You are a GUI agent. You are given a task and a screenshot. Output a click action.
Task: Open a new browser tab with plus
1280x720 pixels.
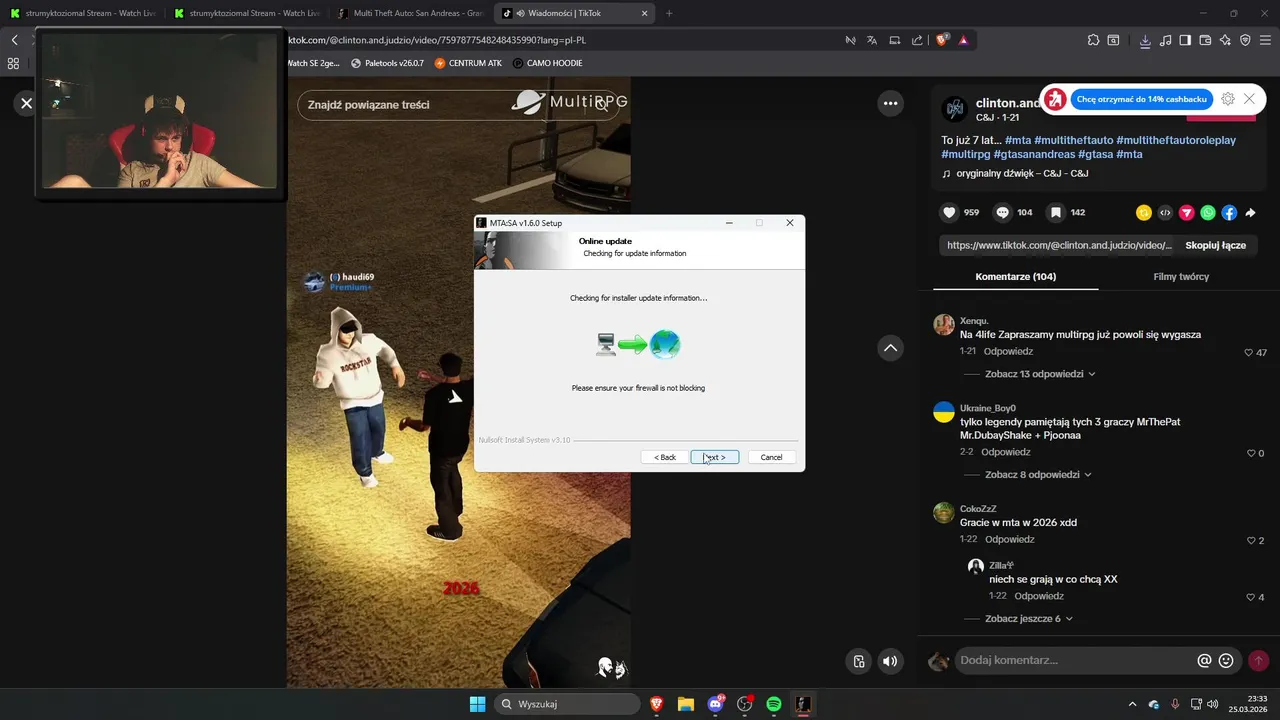point(669,14)
